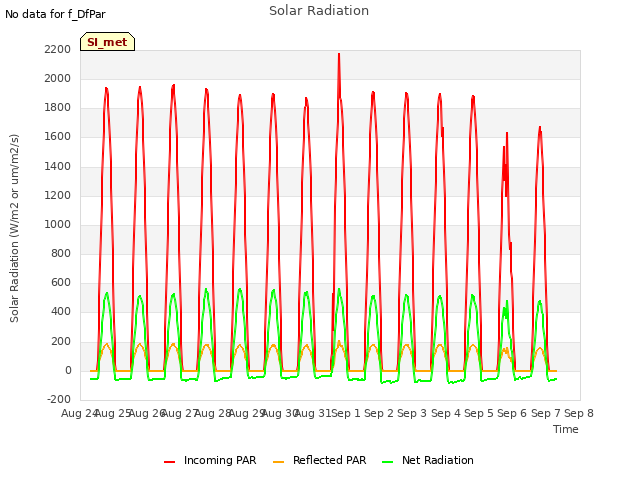
Task: Click the Sep 4 x-axis date label
Action: (x=446, y=413)
